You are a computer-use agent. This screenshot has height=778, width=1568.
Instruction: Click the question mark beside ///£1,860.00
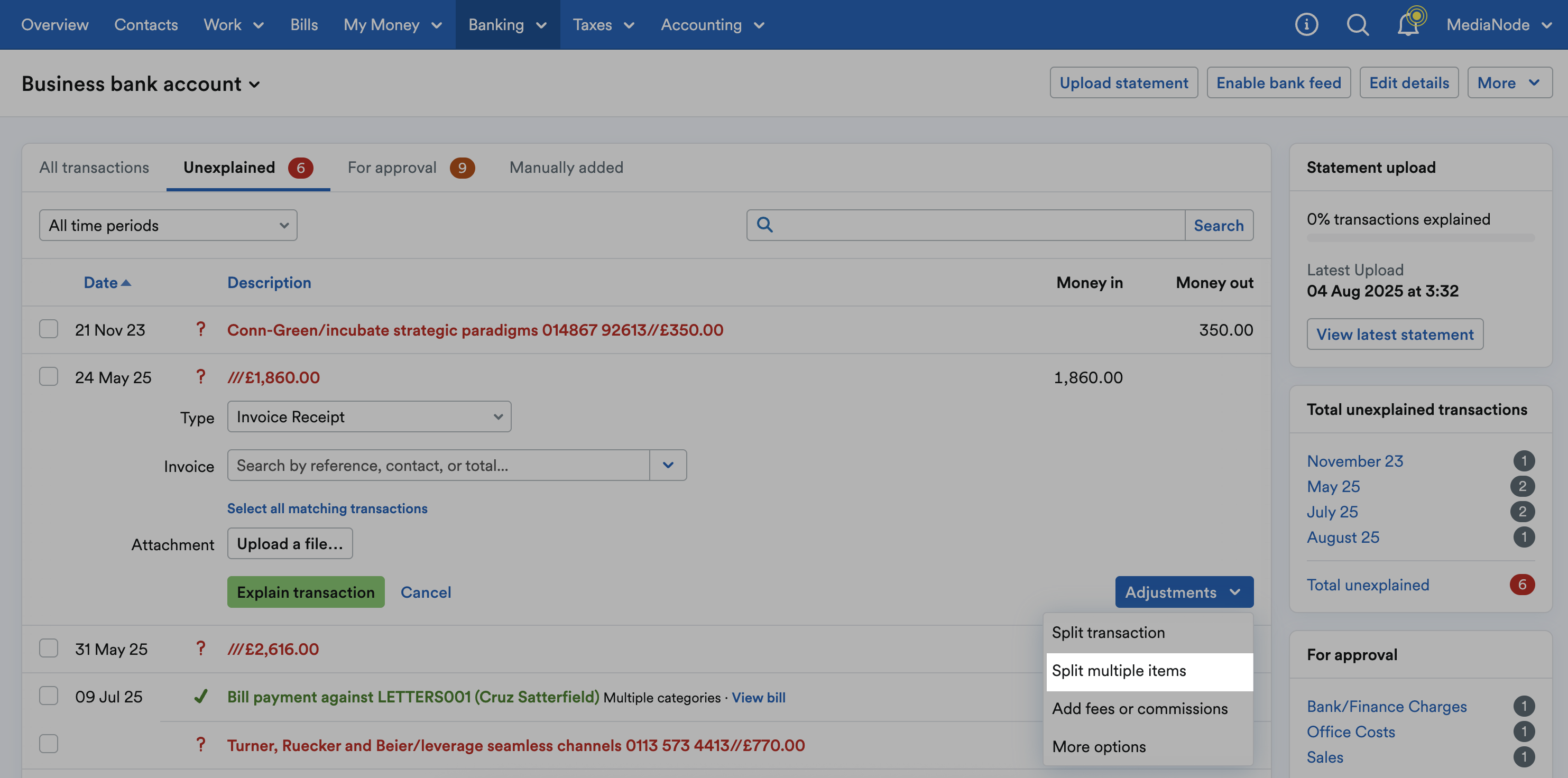[x=200, y=377]
